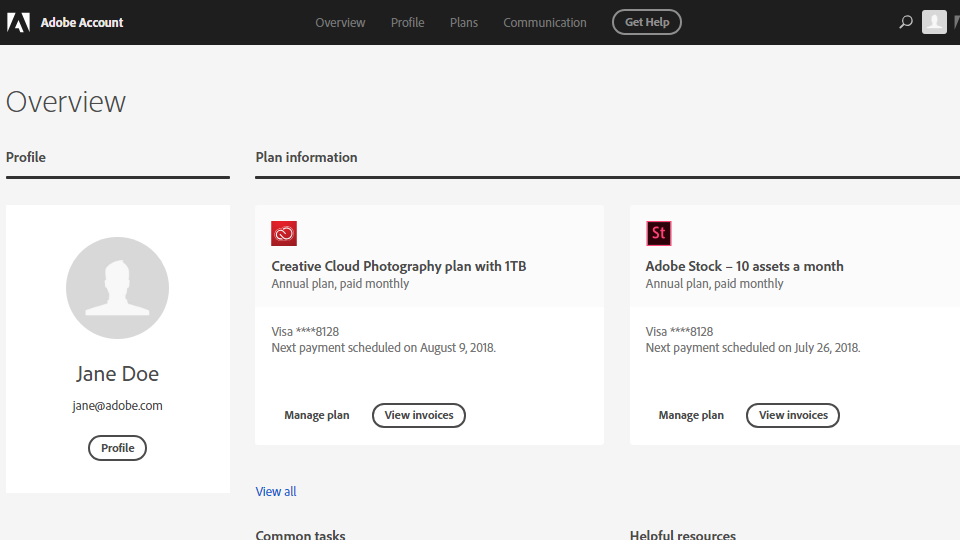
Task: Click the Creative Cloud plan icon
Action: (x=284, y=234)
